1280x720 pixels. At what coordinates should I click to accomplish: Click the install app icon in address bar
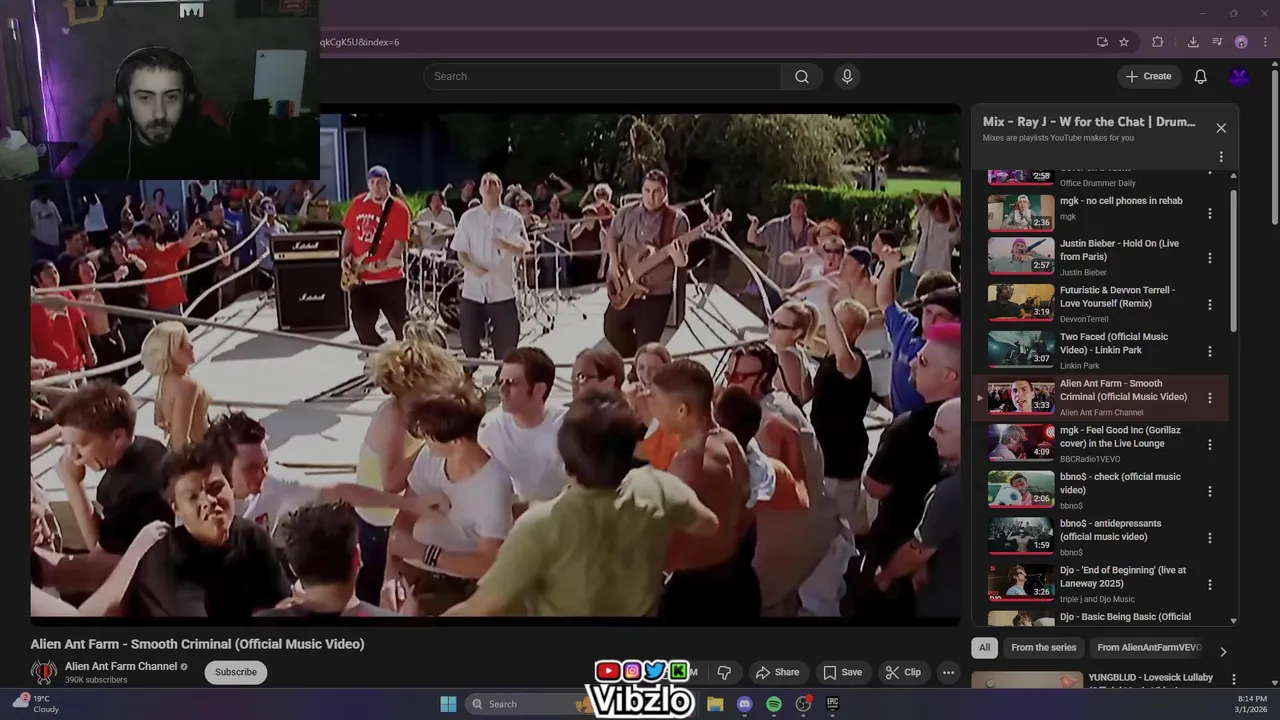coord(1102,42)
